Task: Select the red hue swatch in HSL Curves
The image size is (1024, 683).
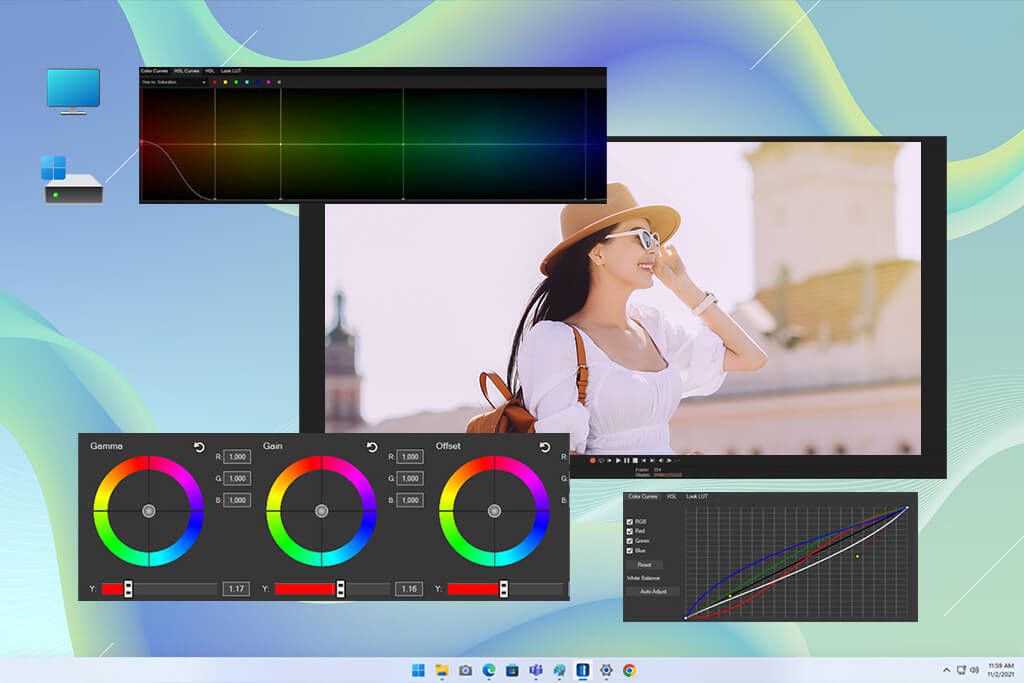Action: pyautogui.click(x=215, y=82)
